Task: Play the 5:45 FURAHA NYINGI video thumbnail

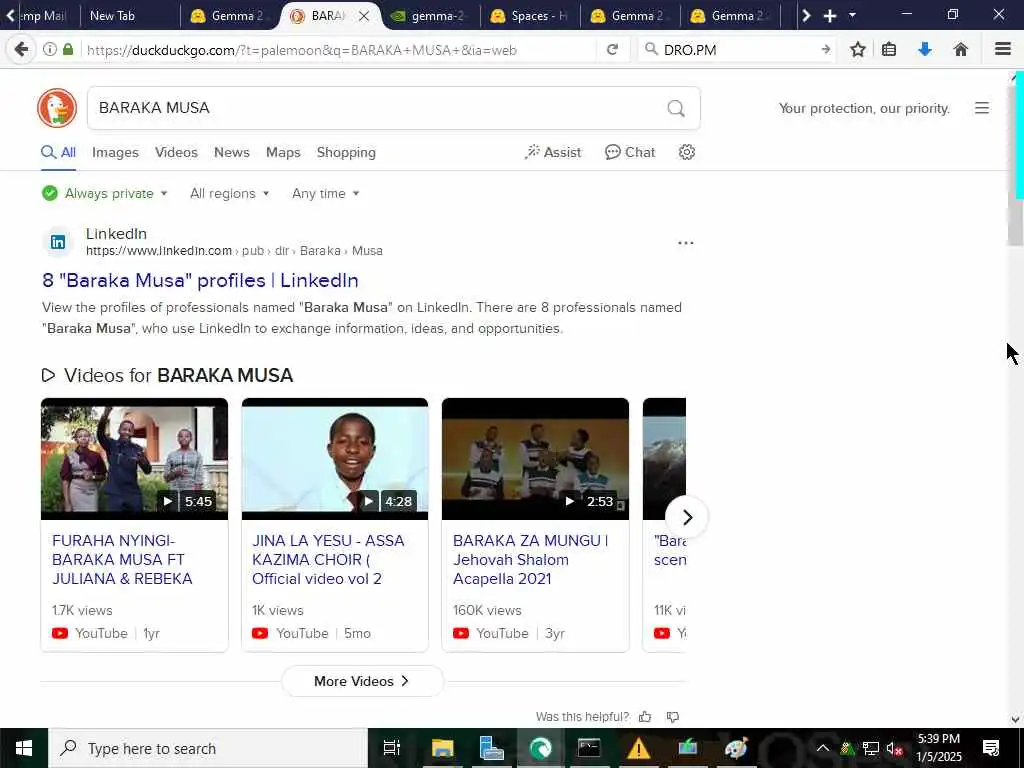Action: click(x=135, y=459)
